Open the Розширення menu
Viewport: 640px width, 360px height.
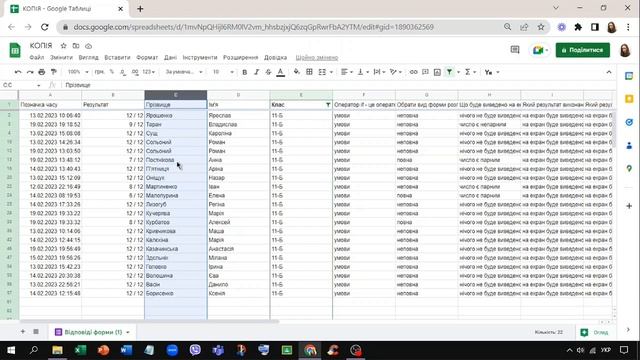tap(240, 58)
